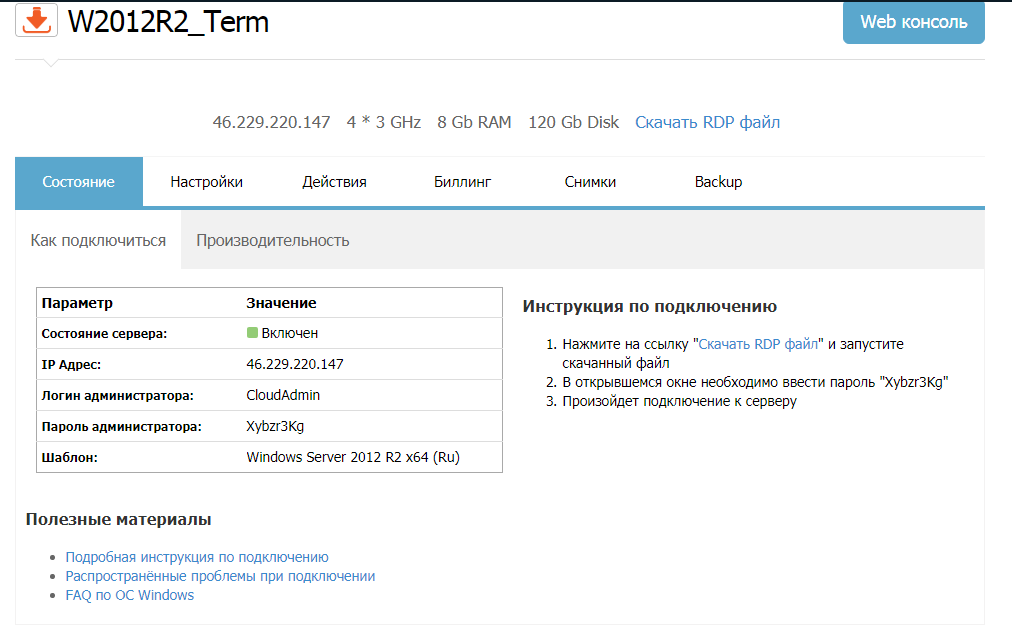Screen dimensions: 1012x638
Task: Click the Xybzr3Kg password value in table
Action: coord(275,426)
